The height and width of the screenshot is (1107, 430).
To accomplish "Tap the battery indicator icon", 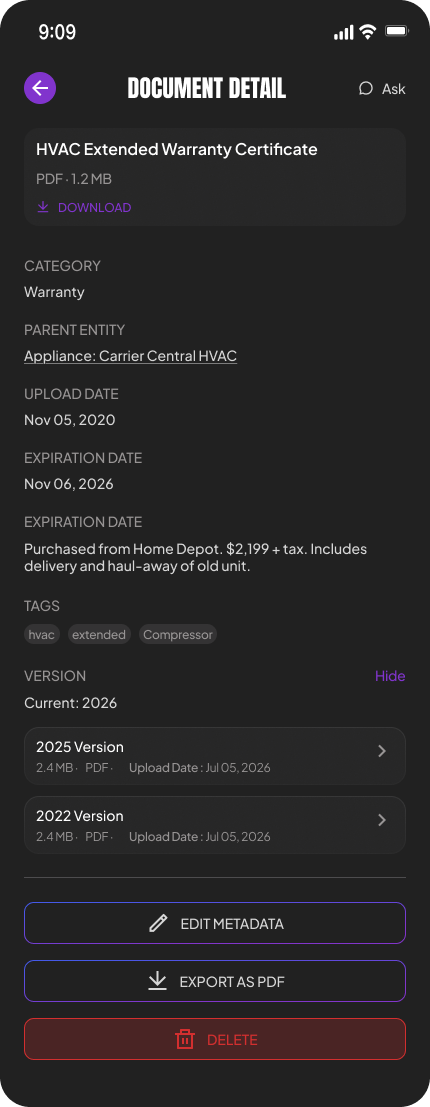I will [x=397, y=31].
